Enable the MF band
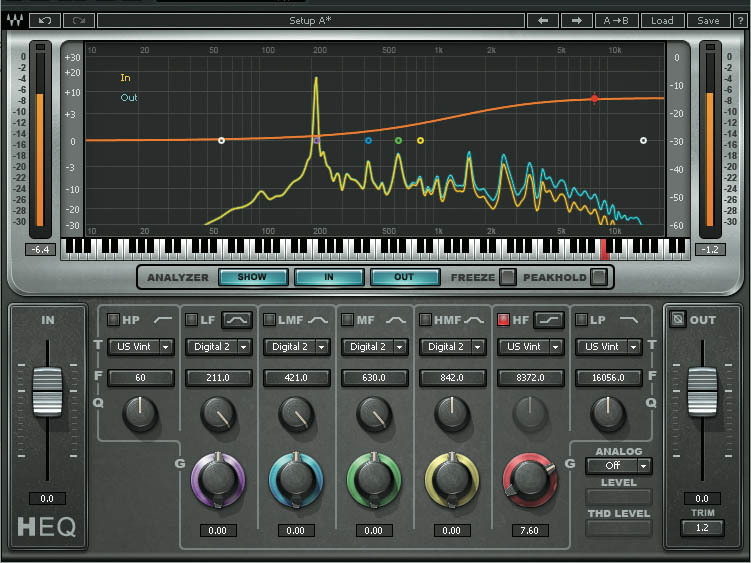This screenshot has height=563, width=751. click(x=347, y=320)
